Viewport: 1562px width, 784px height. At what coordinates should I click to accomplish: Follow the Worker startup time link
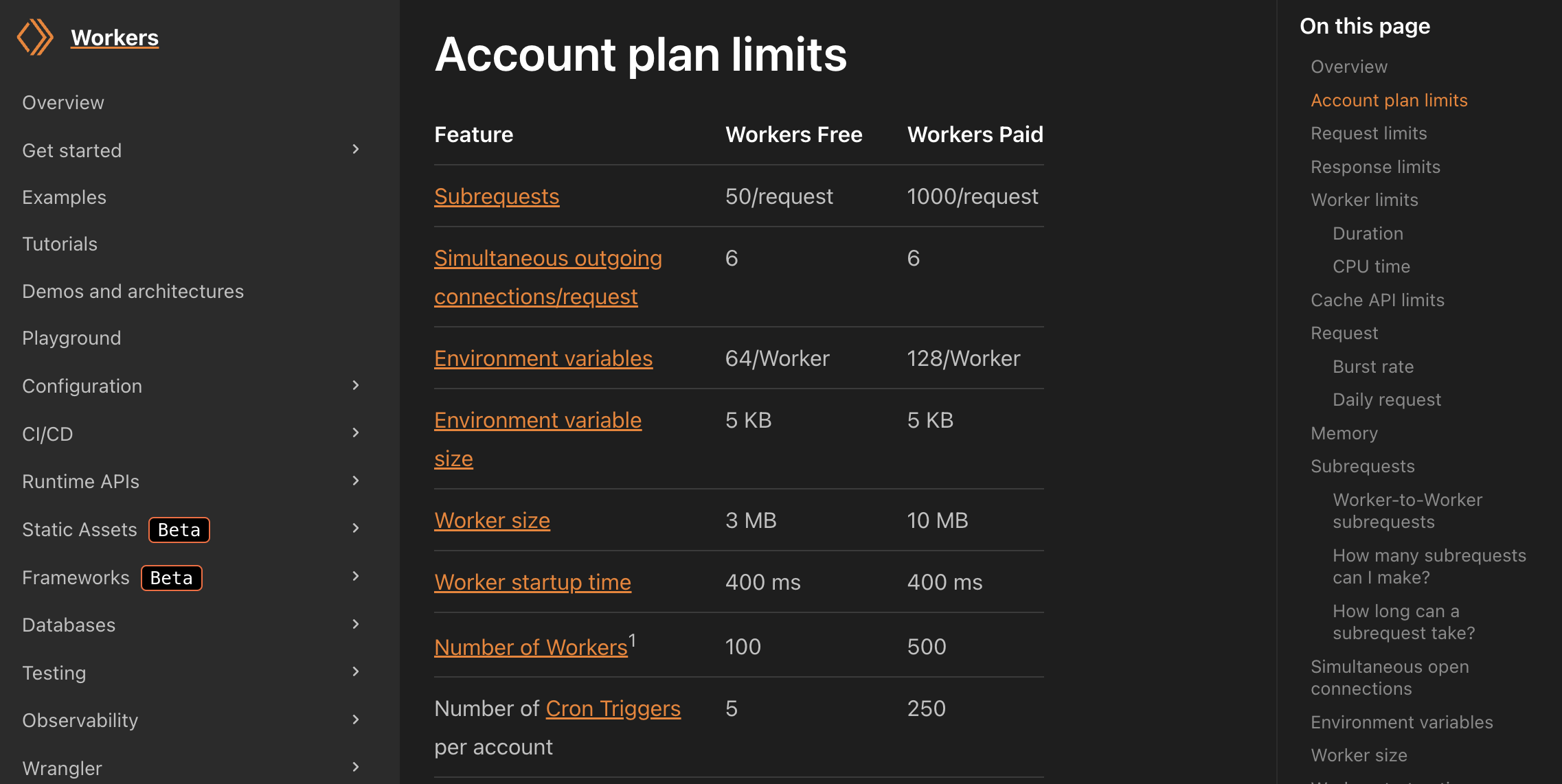pos(532,582)
